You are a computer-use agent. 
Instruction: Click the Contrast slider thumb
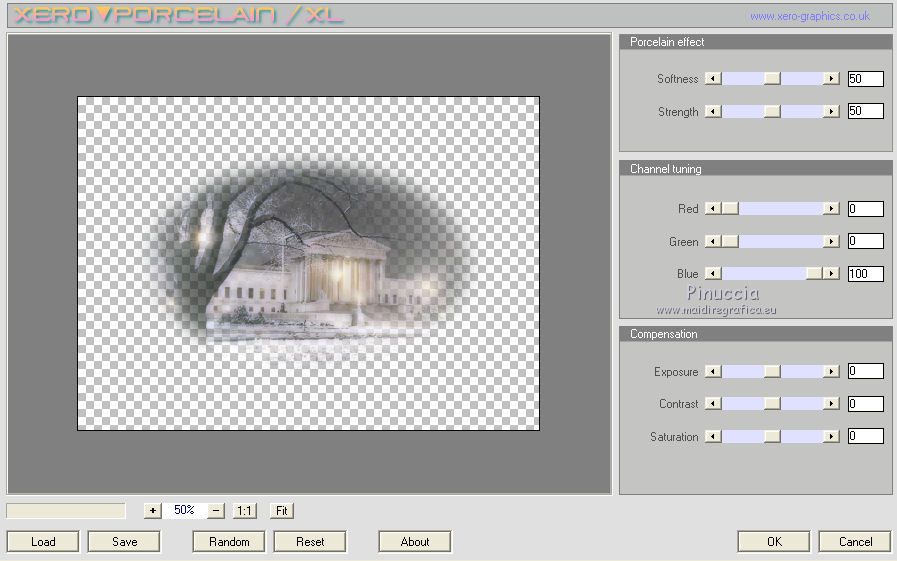772,404
